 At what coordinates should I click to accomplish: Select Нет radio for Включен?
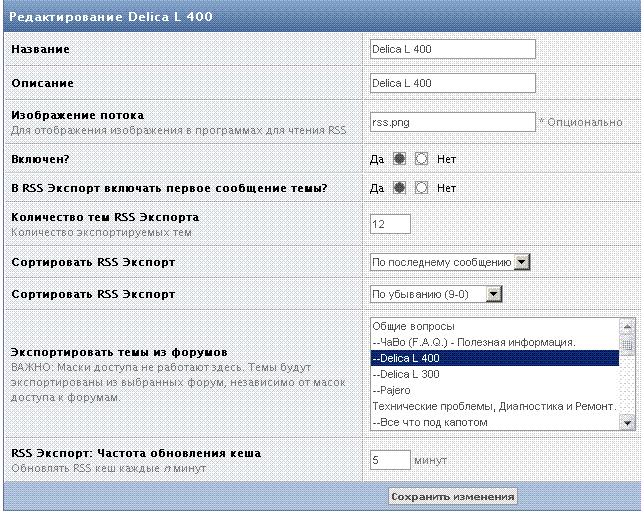[x=421, y=159]
